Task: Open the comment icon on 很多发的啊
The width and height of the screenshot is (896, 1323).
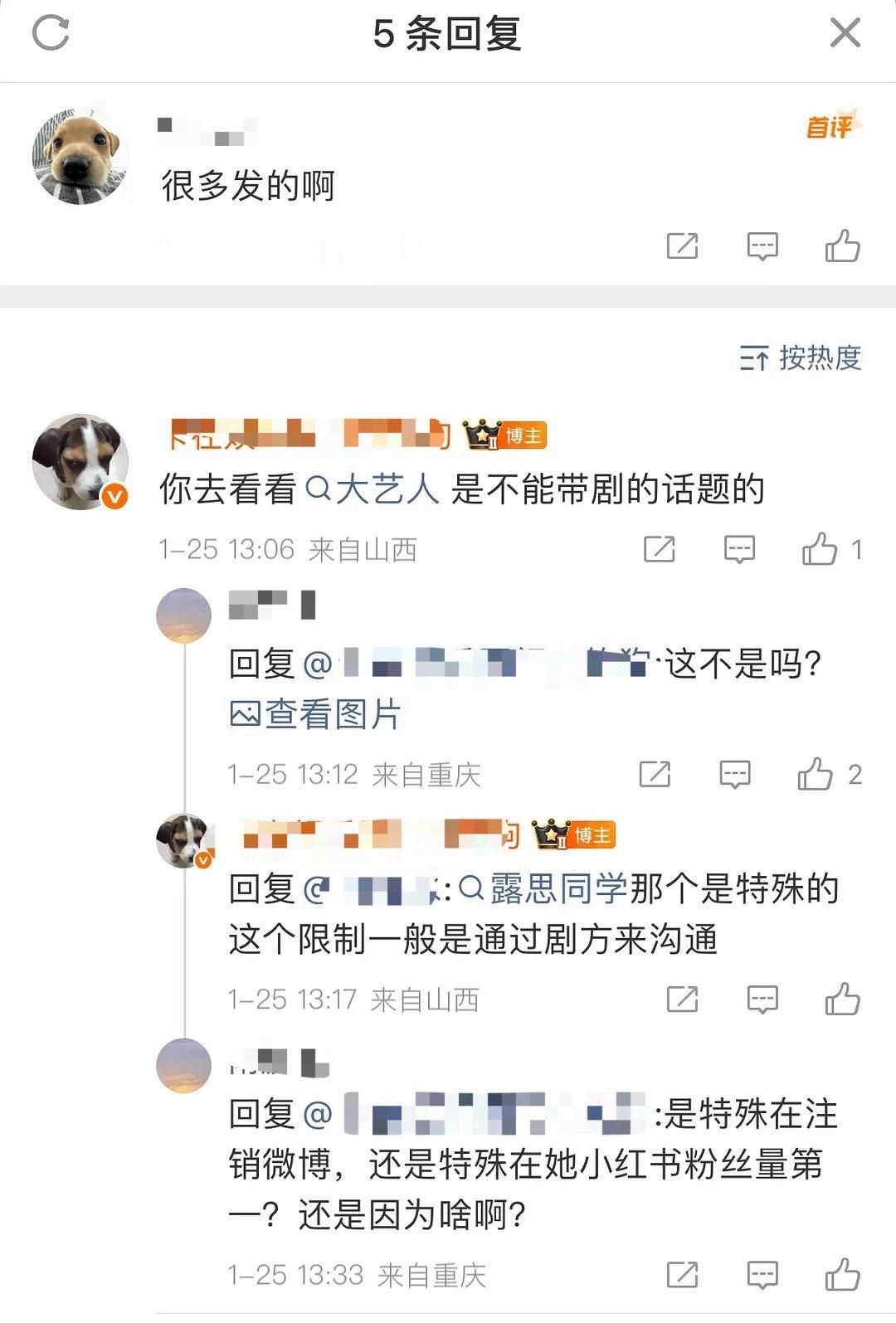Action: (x=762, y=246)
